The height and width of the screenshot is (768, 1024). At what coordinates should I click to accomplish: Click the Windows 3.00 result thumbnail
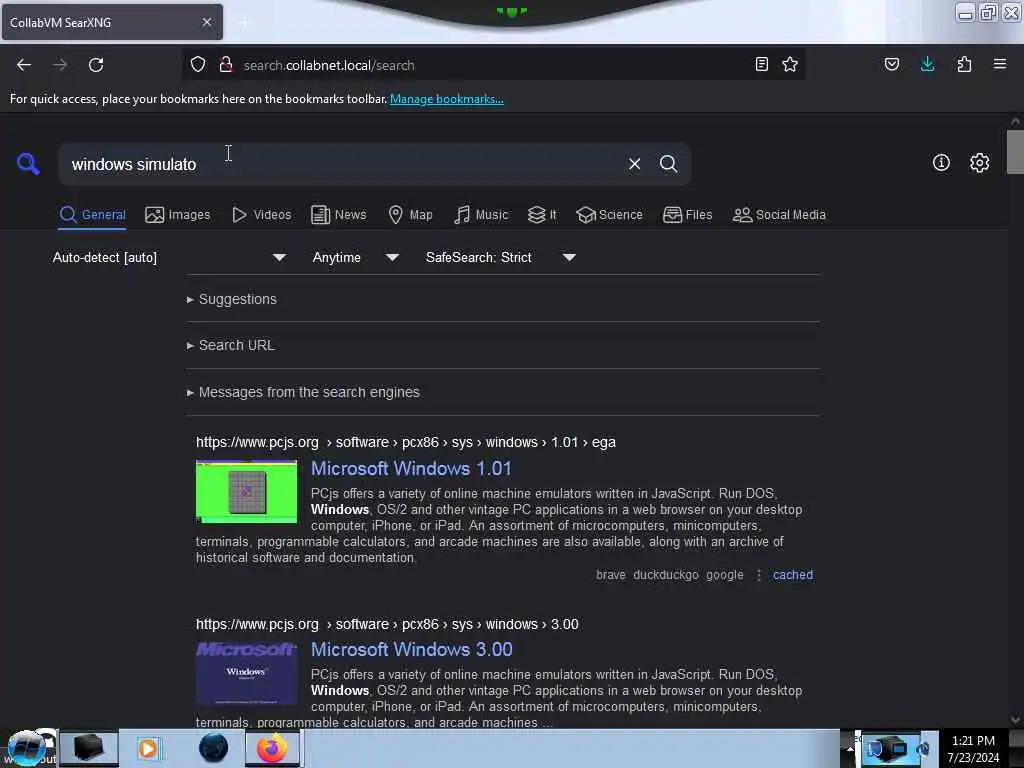click(x=246, y=673)
